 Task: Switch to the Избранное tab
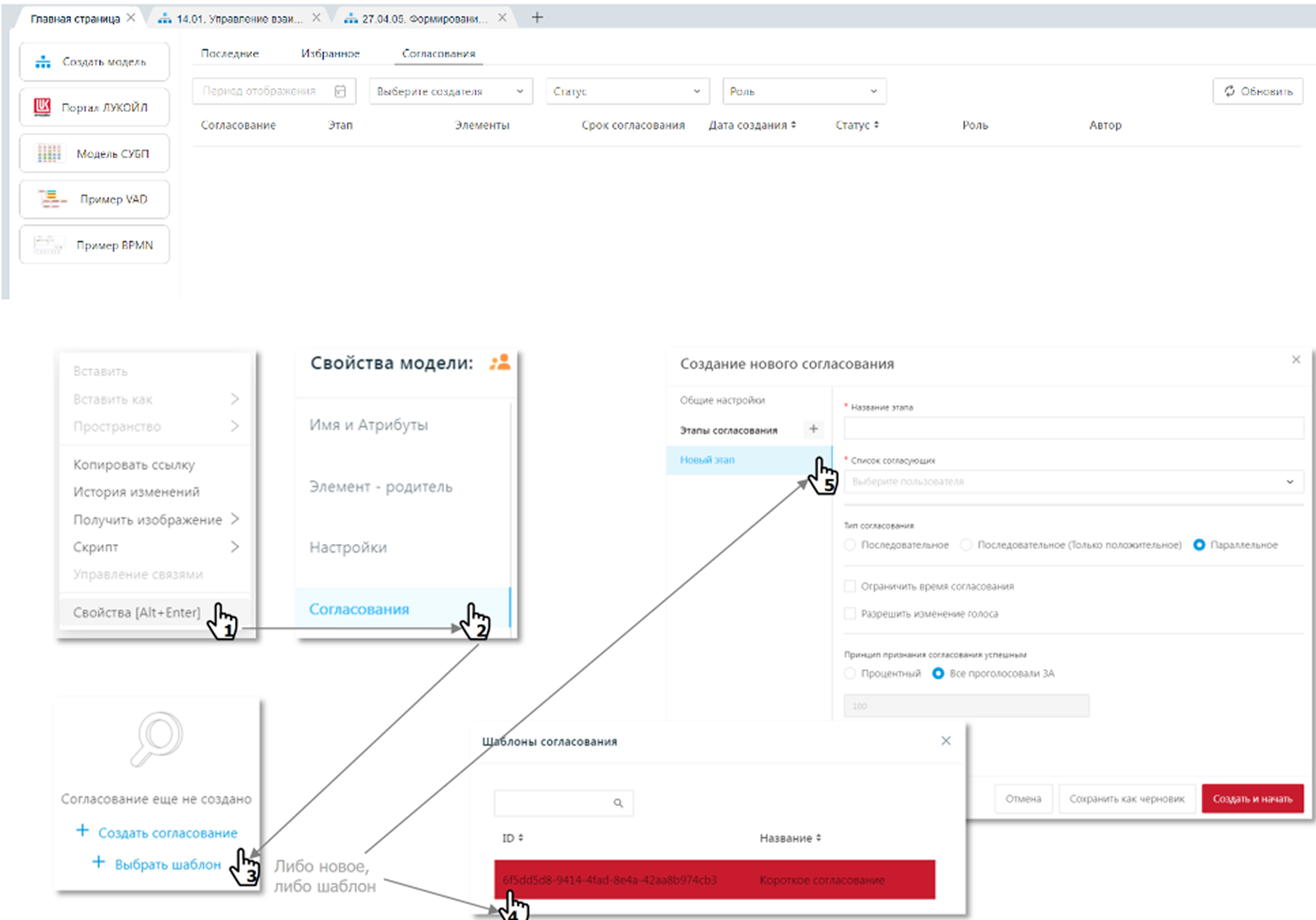click(330, 54)
